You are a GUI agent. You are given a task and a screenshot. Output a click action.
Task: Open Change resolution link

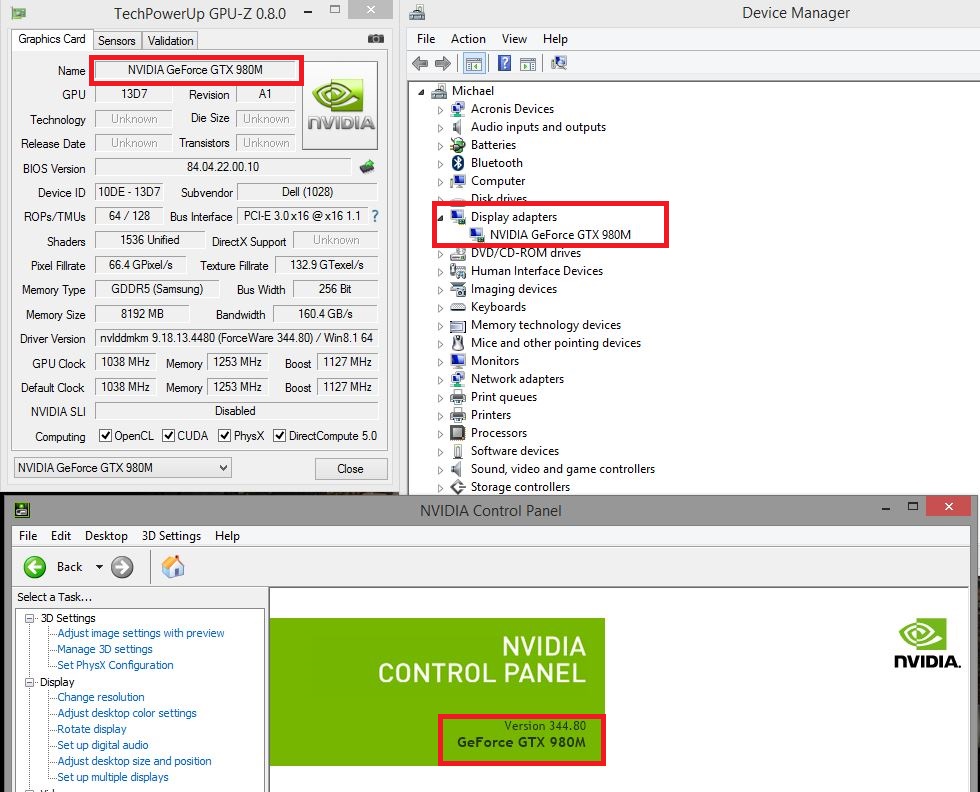click(x=101, y=697)
